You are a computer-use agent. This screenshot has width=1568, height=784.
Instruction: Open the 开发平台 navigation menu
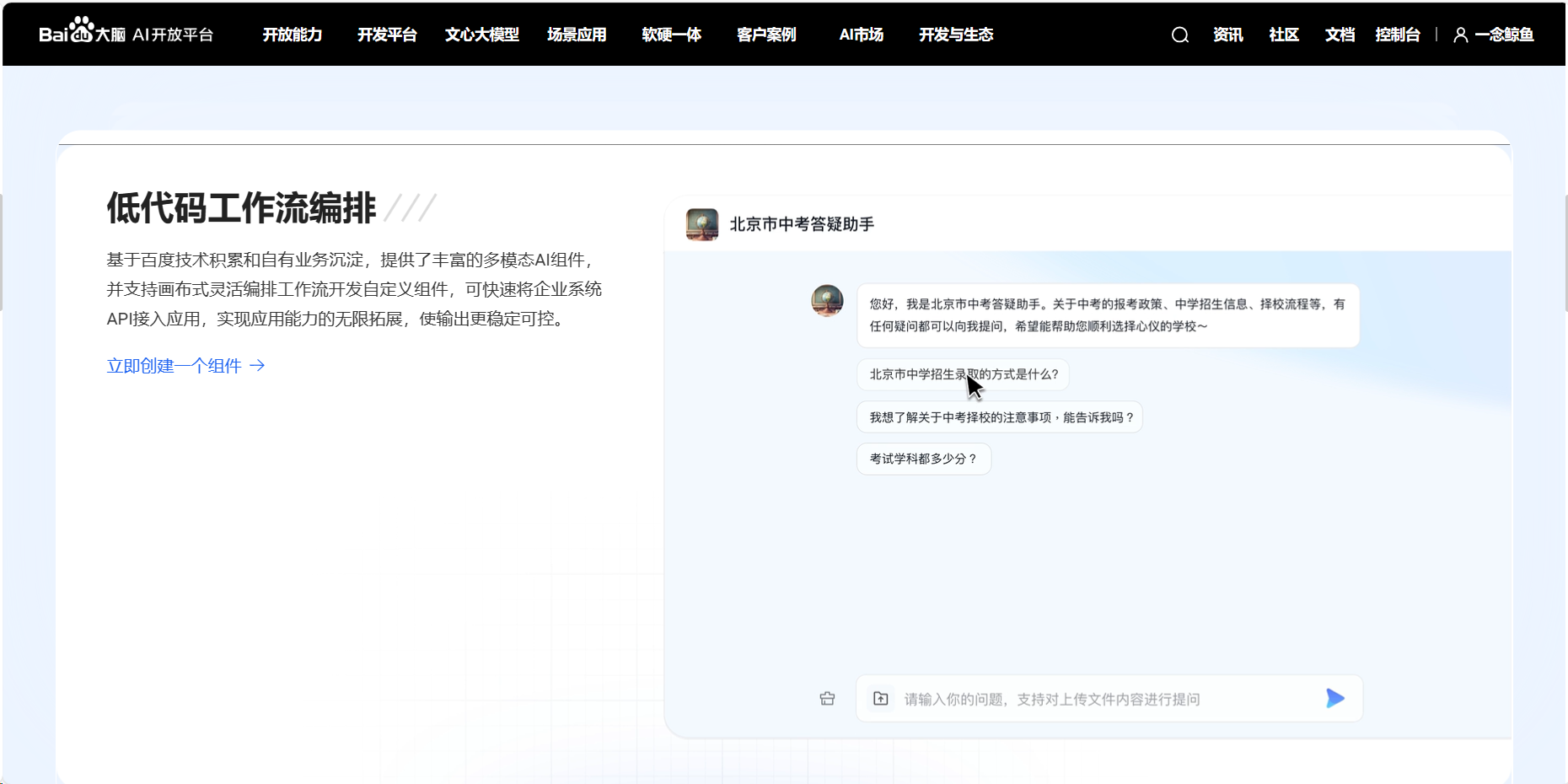[x=387, y=35]
